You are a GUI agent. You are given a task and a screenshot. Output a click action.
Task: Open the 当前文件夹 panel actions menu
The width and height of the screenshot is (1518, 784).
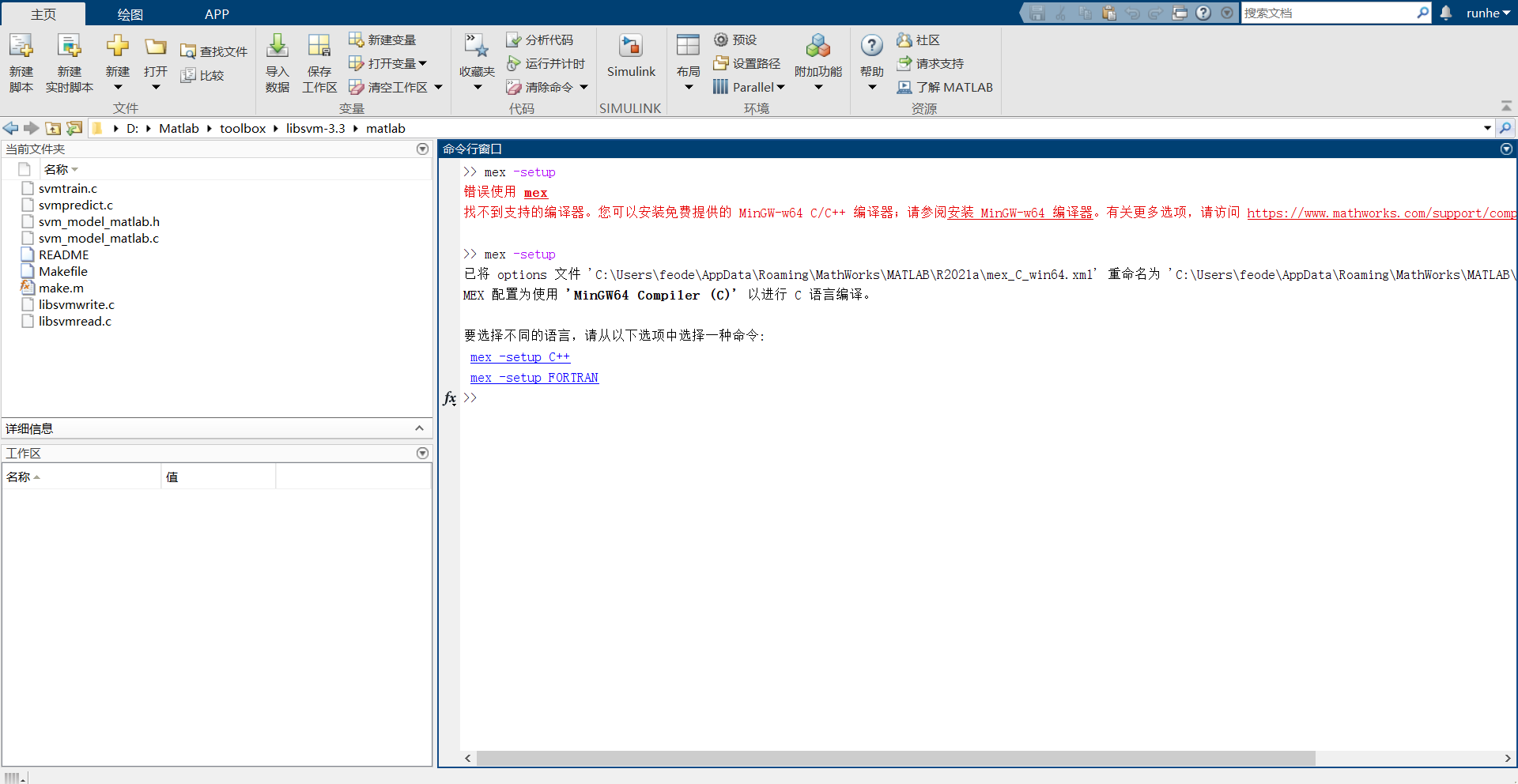(422, 149)
